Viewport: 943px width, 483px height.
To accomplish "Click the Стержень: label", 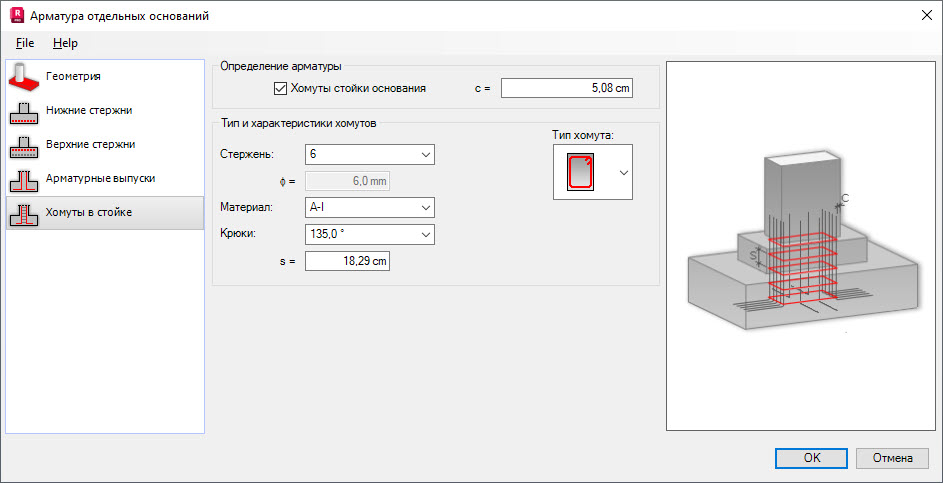I will point(248,155).
